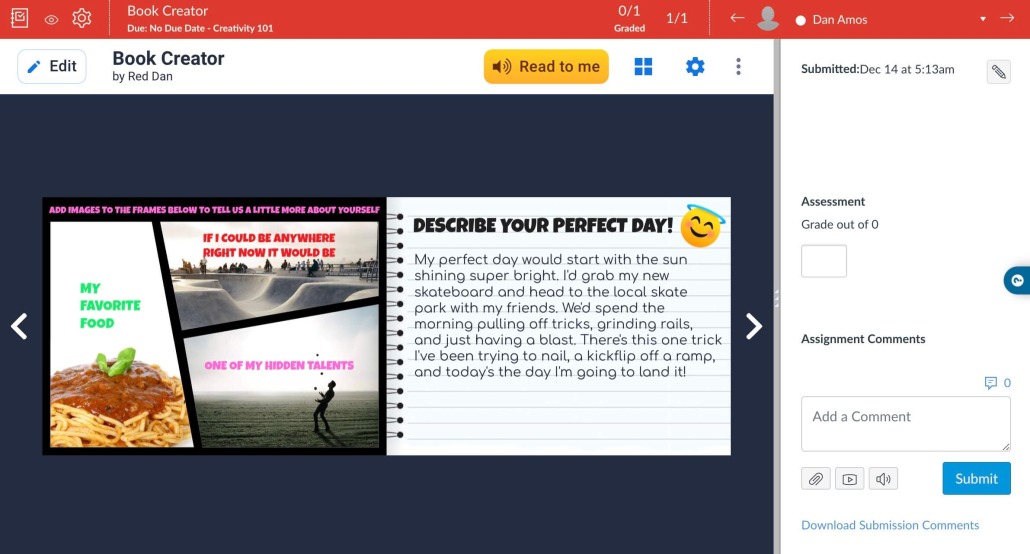Open the gradebook icon in red header
The height and width of the screenshot is (554, 1030).
(x=20, y=18)
